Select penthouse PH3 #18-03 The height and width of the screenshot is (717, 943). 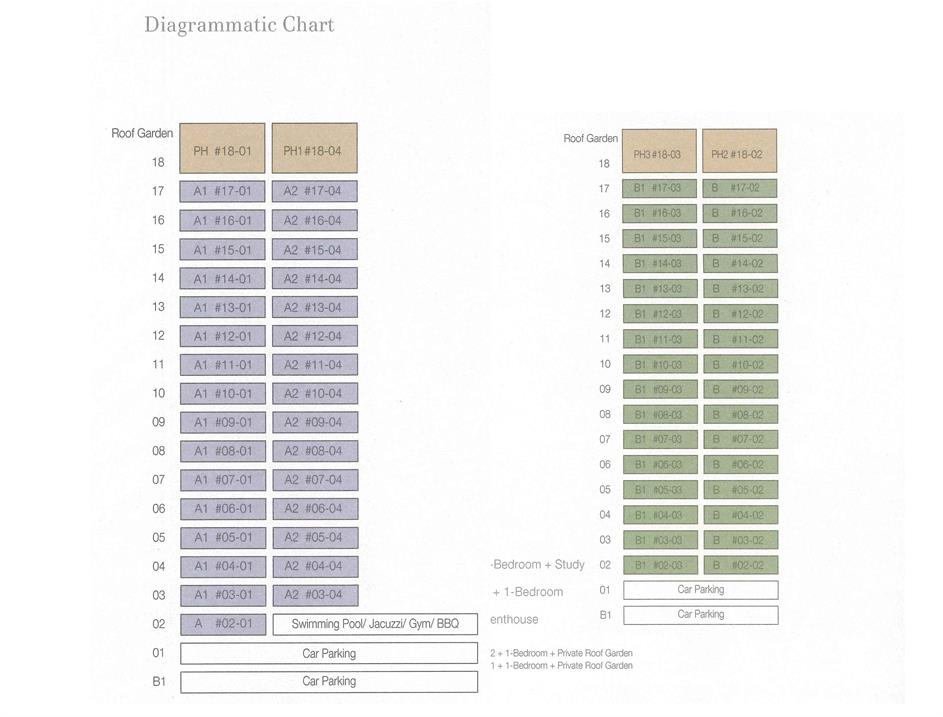659,153
